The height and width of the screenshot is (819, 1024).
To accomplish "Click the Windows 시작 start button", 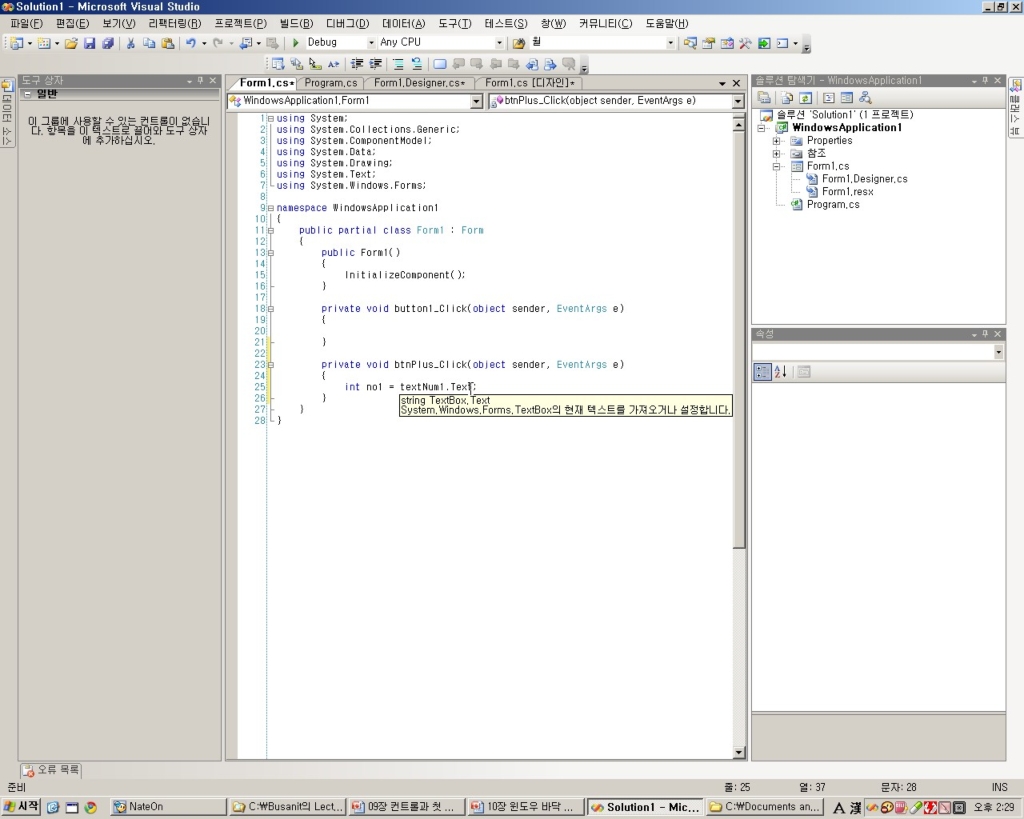I will pyautogui.click(x=21, y=807).
